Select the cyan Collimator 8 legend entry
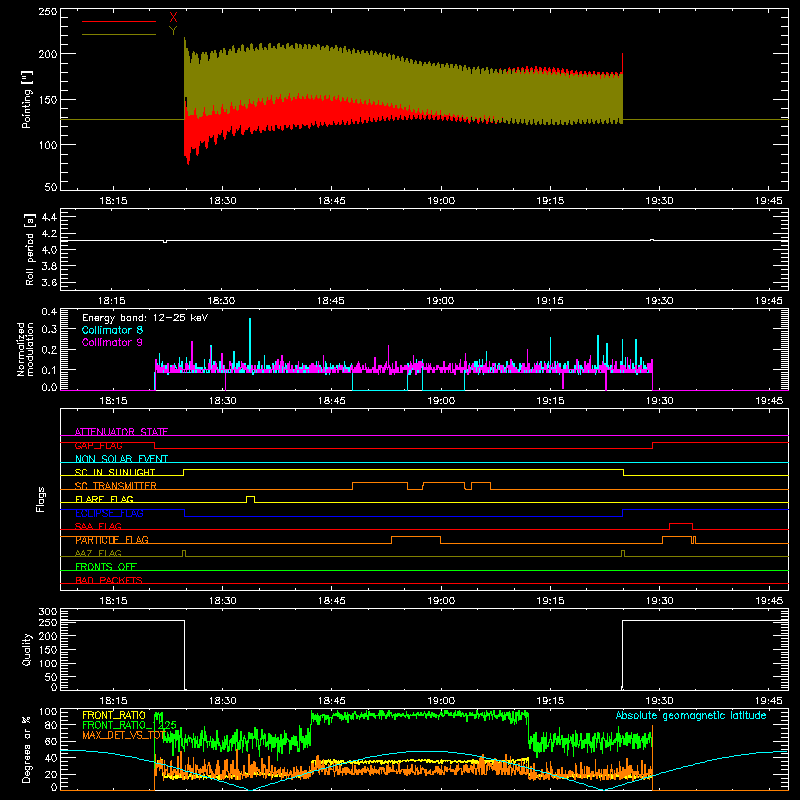Viewport: 800px width, 800px height. pyautogui.click(x=112, y=330)
